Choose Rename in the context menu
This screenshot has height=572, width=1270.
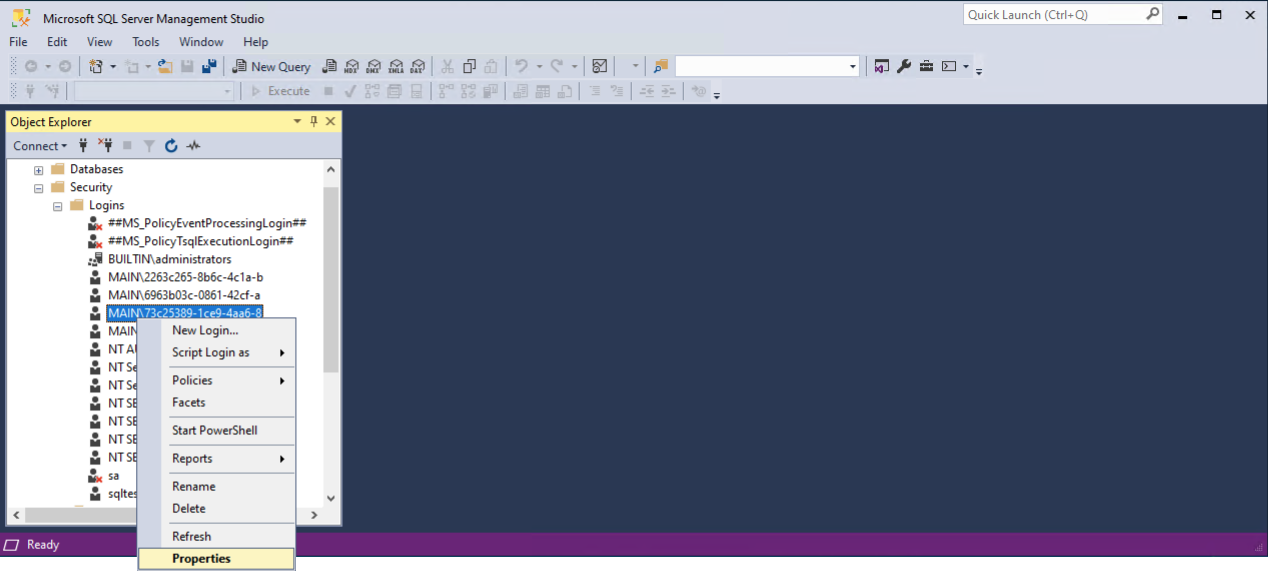point(216,486)
